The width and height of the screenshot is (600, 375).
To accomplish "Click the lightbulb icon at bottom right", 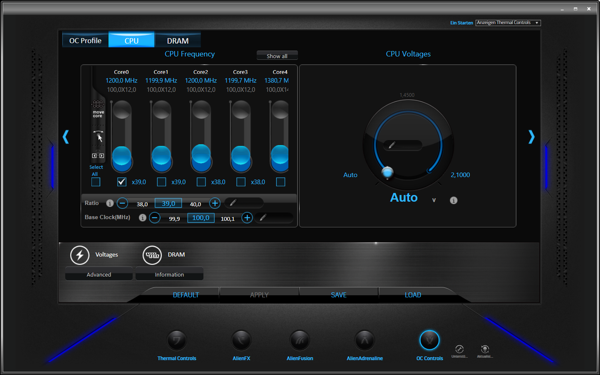I will click(x=485, y=349).
